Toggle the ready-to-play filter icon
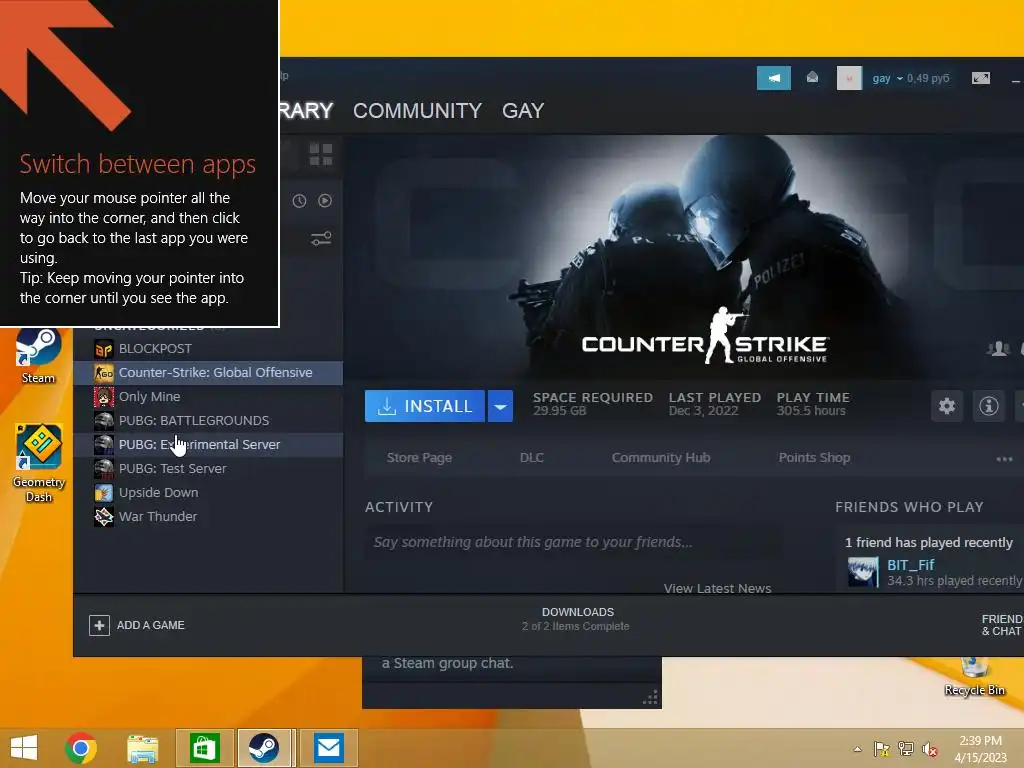 tap(325, 200)
